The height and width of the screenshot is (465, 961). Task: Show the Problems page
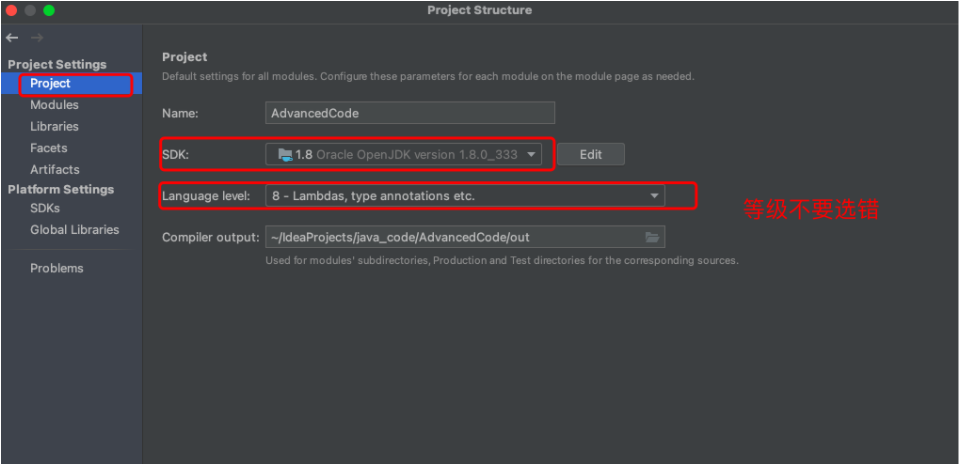point(57,268)
